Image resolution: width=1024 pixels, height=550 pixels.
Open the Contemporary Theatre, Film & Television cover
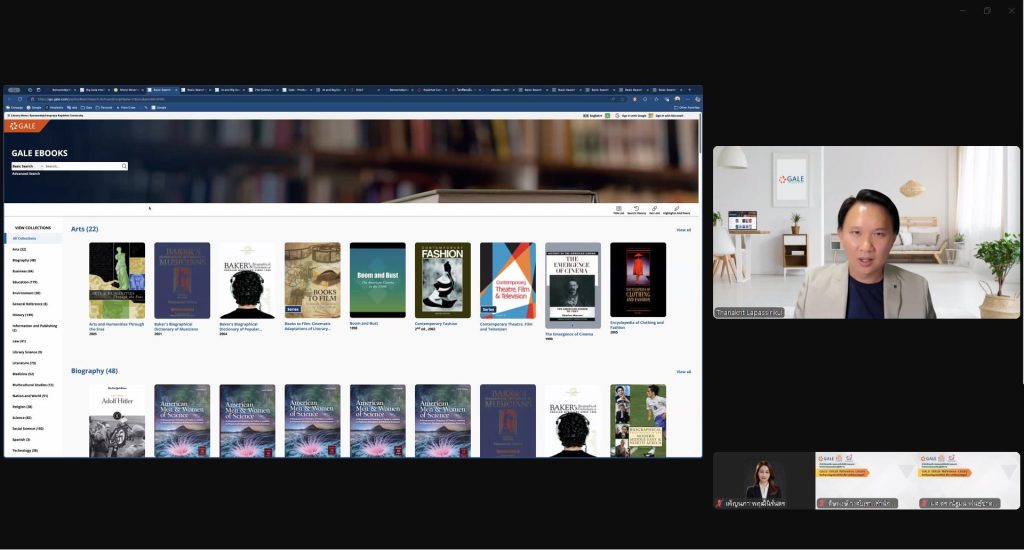click(x=507, y=280)
